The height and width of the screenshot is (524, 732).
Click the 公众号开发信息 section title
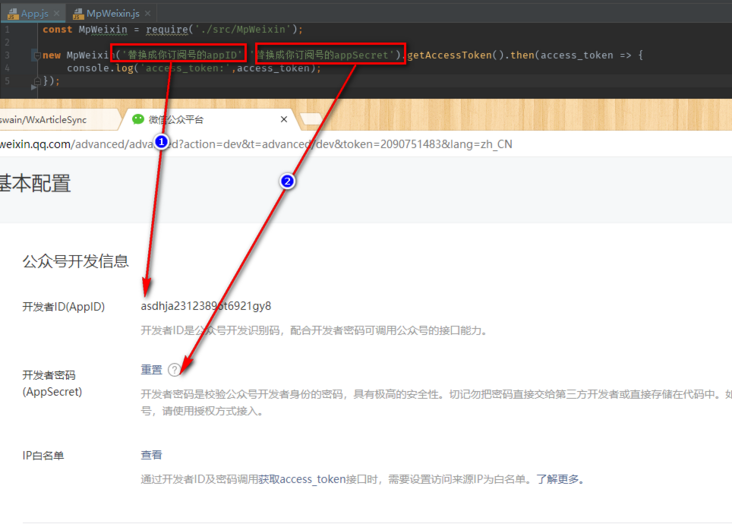[x=76, y=261]
